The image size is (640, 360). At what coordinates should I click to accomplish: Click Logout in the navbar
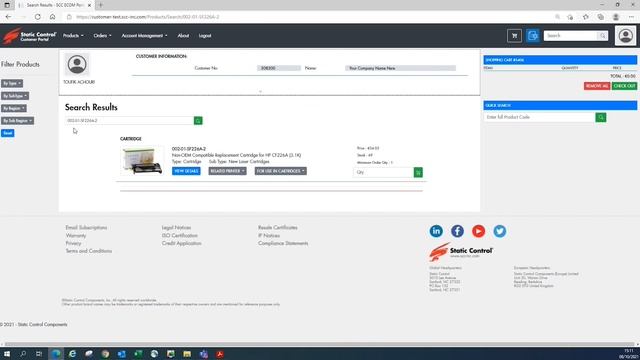pos(205,36)
